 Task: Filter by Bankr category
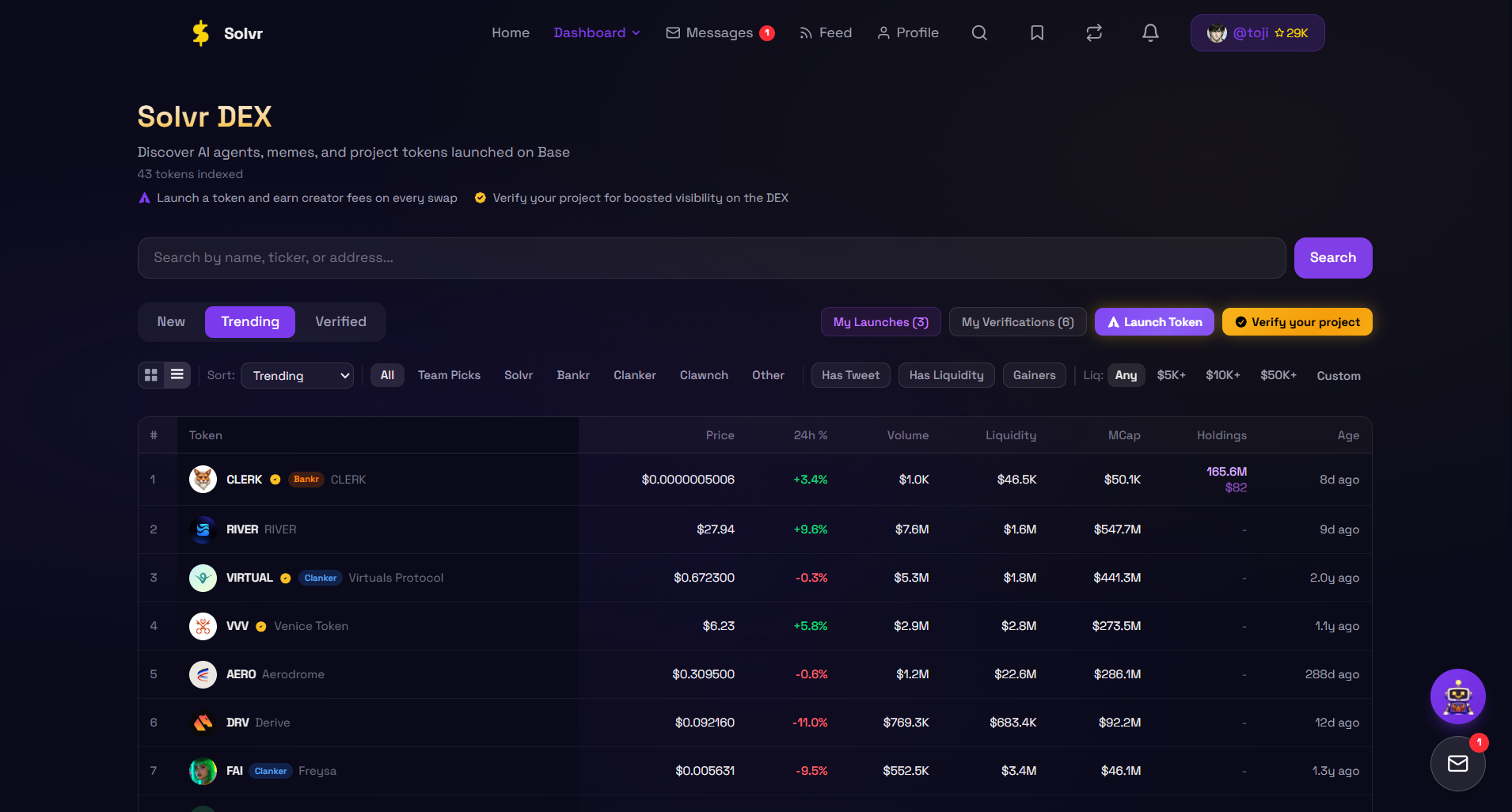click(573, 375)
